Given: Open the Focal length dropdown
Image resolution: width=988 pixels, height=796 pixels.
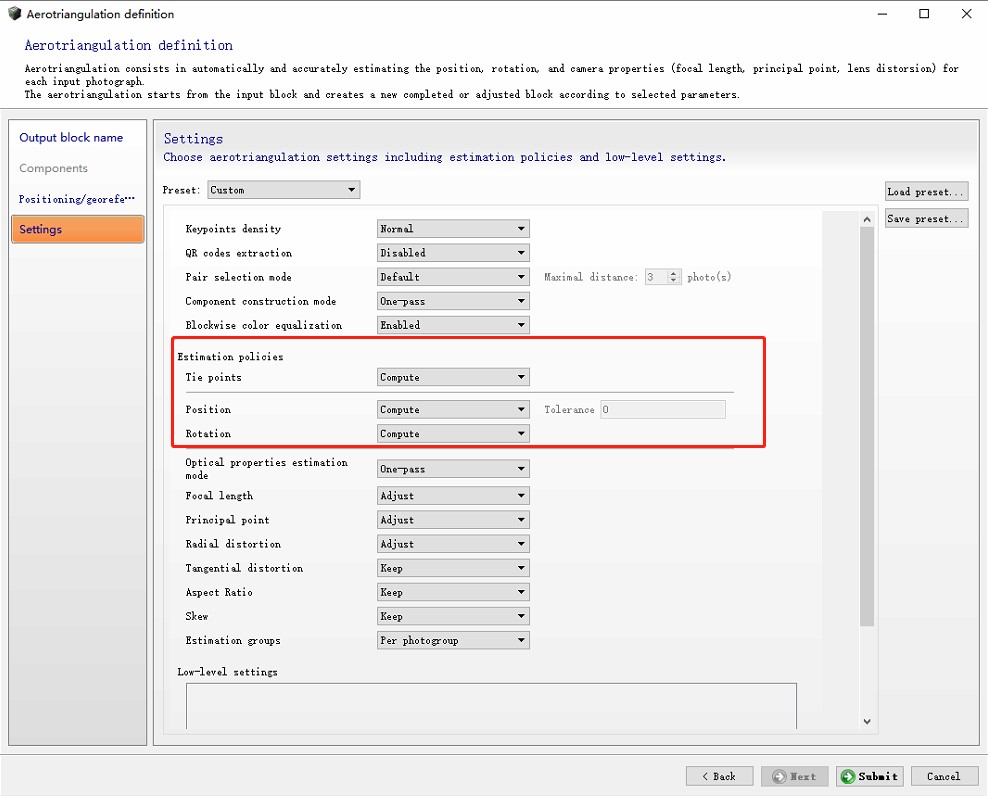Looking at the screenshot, I should (x=453, y=495).
